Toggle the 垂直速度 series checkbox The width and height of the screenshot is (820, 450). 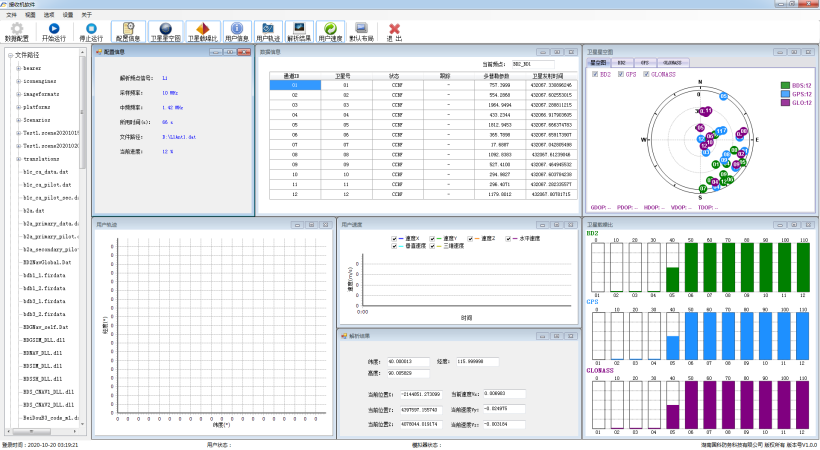[394, 246]
